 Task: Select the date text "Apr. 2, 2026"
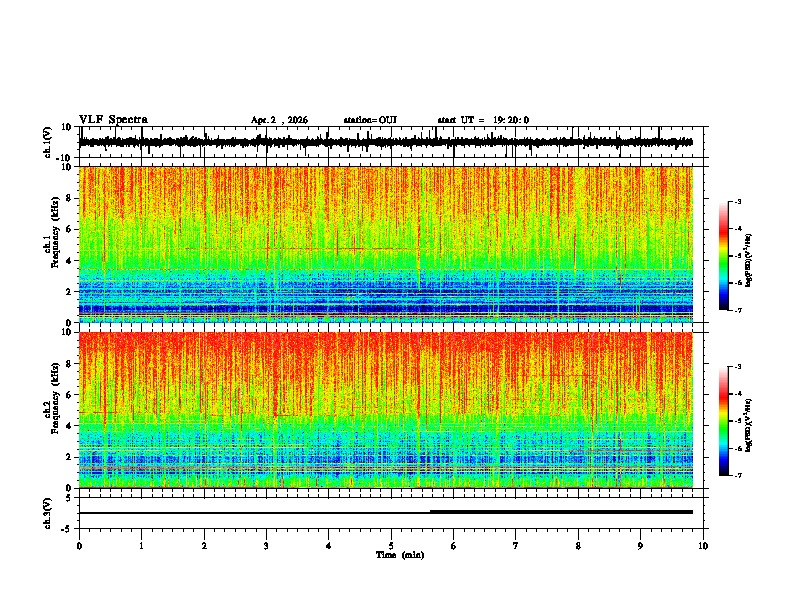279,120
